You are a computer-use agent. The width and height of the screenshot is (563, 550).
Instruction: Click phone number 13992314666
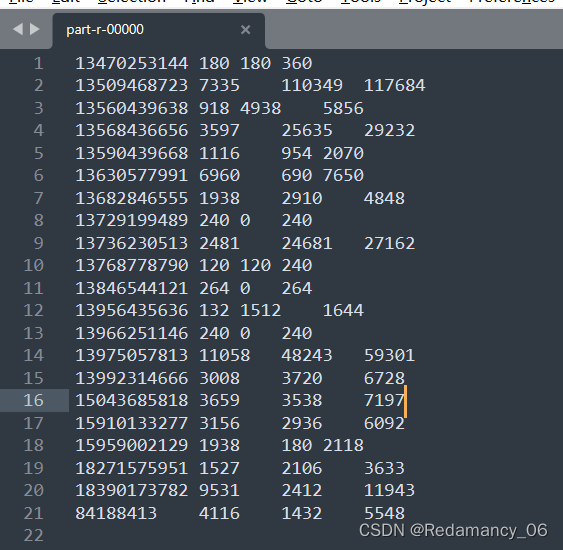point(131,378)
